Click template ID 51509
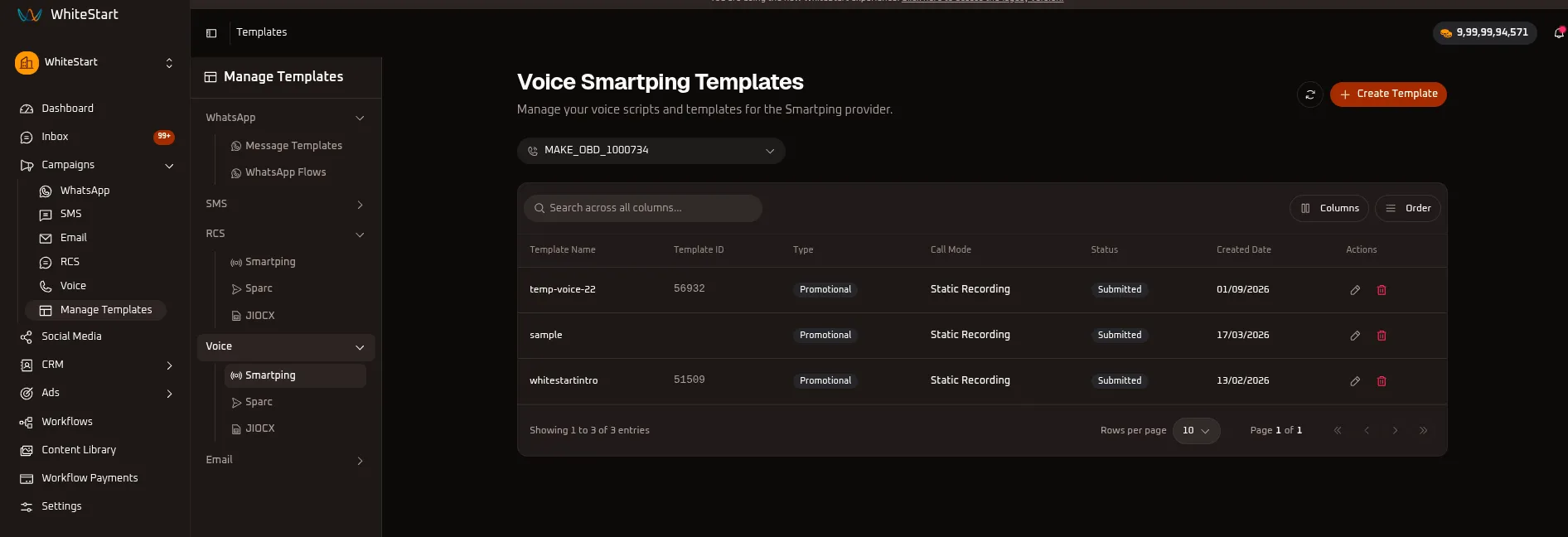 [x=689, y=380]
